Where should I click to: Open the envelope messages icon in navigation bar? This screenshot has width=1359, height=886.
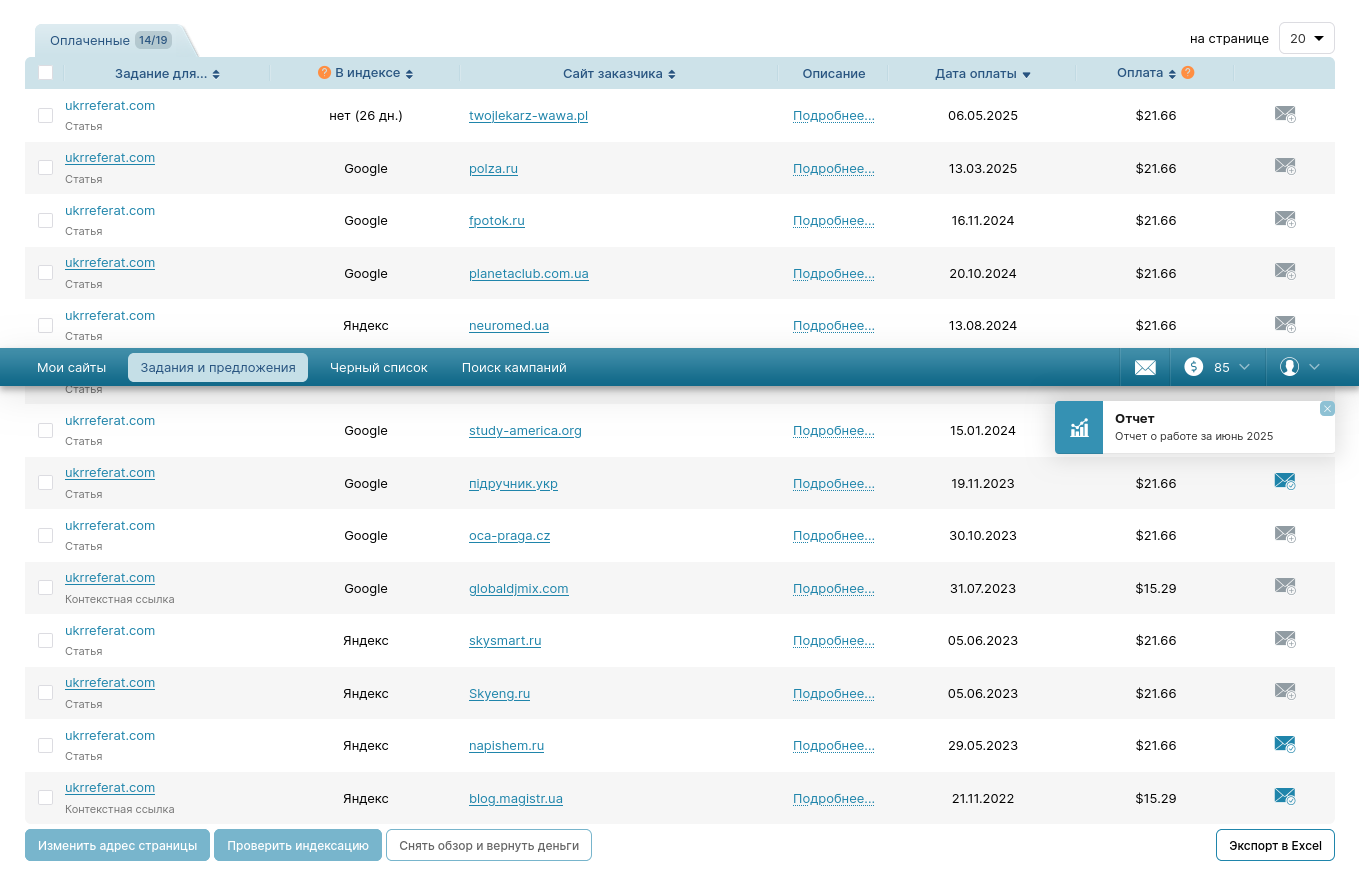(x=1145, y=368)
